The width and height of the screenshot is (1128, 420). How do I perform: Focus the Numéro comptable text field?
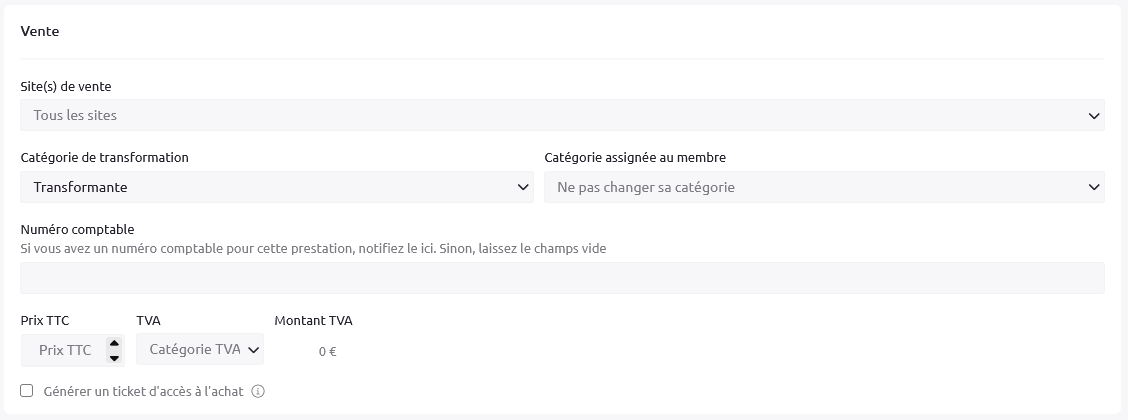coord(562,278)
